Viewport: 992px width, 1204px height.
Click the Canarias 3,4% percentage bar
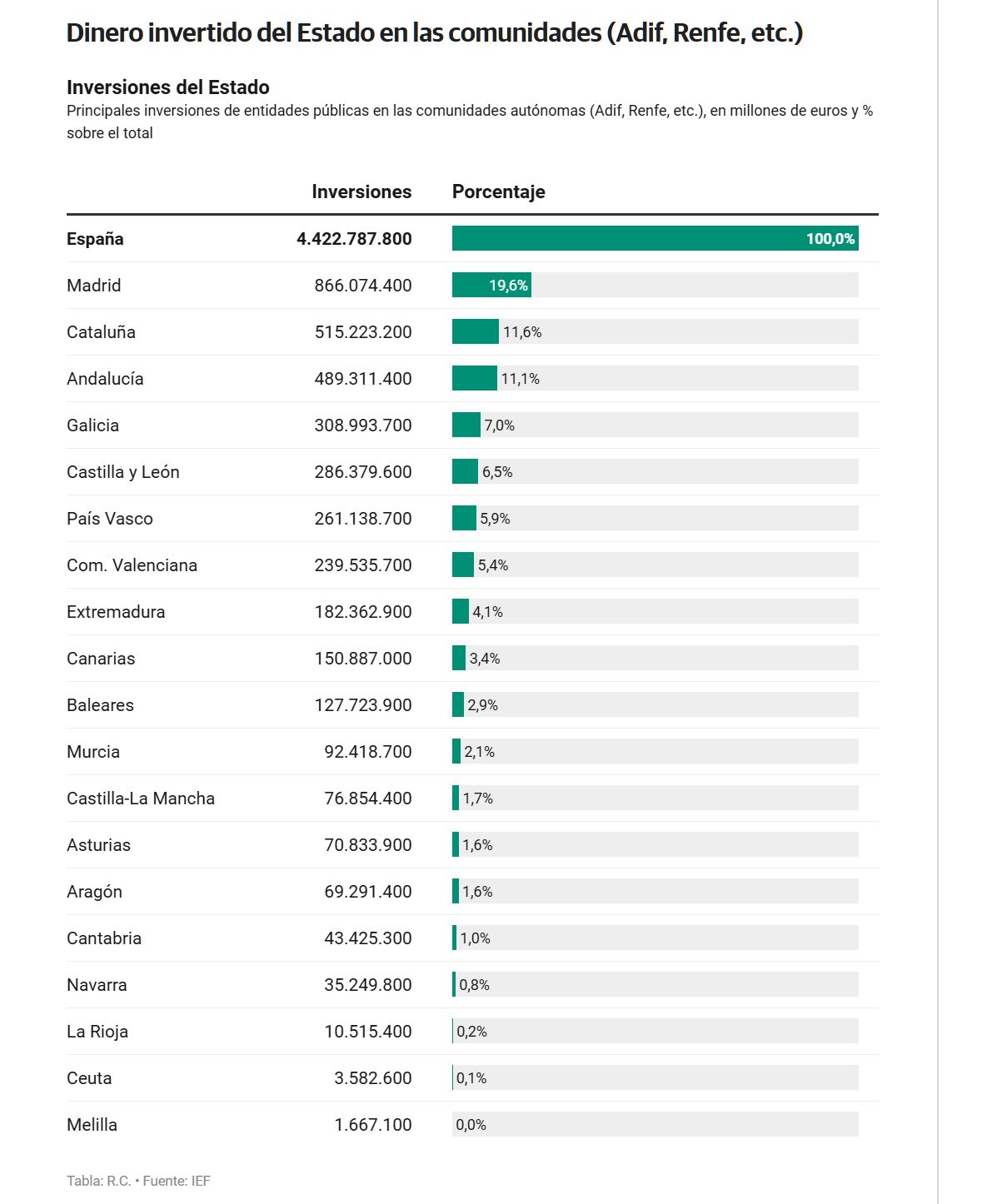459,659
